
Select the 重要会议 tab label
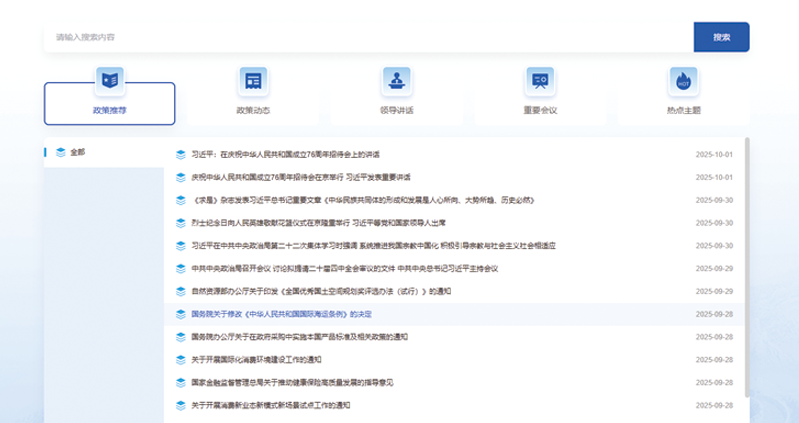pos(540,109)
